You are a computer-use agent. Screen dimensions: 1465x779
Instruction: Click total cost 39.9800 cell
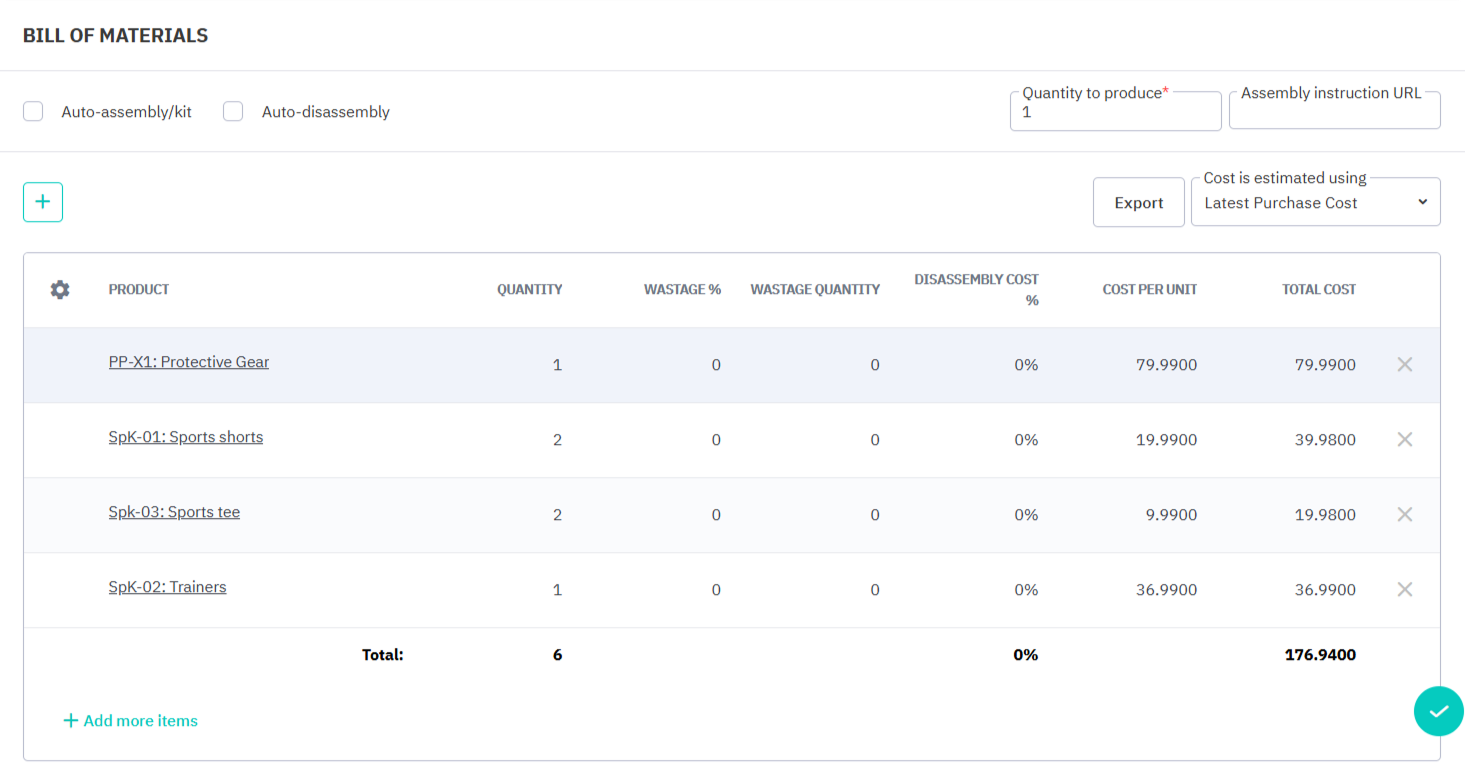pos(1325,441)
